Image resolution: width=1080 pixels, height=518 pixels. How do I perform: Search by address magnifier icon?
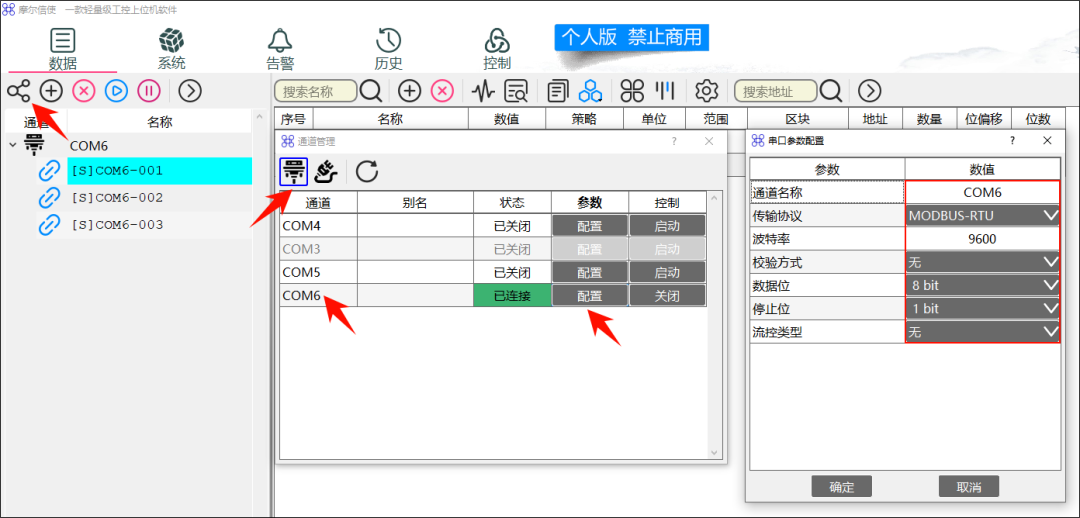pos(831,91)
